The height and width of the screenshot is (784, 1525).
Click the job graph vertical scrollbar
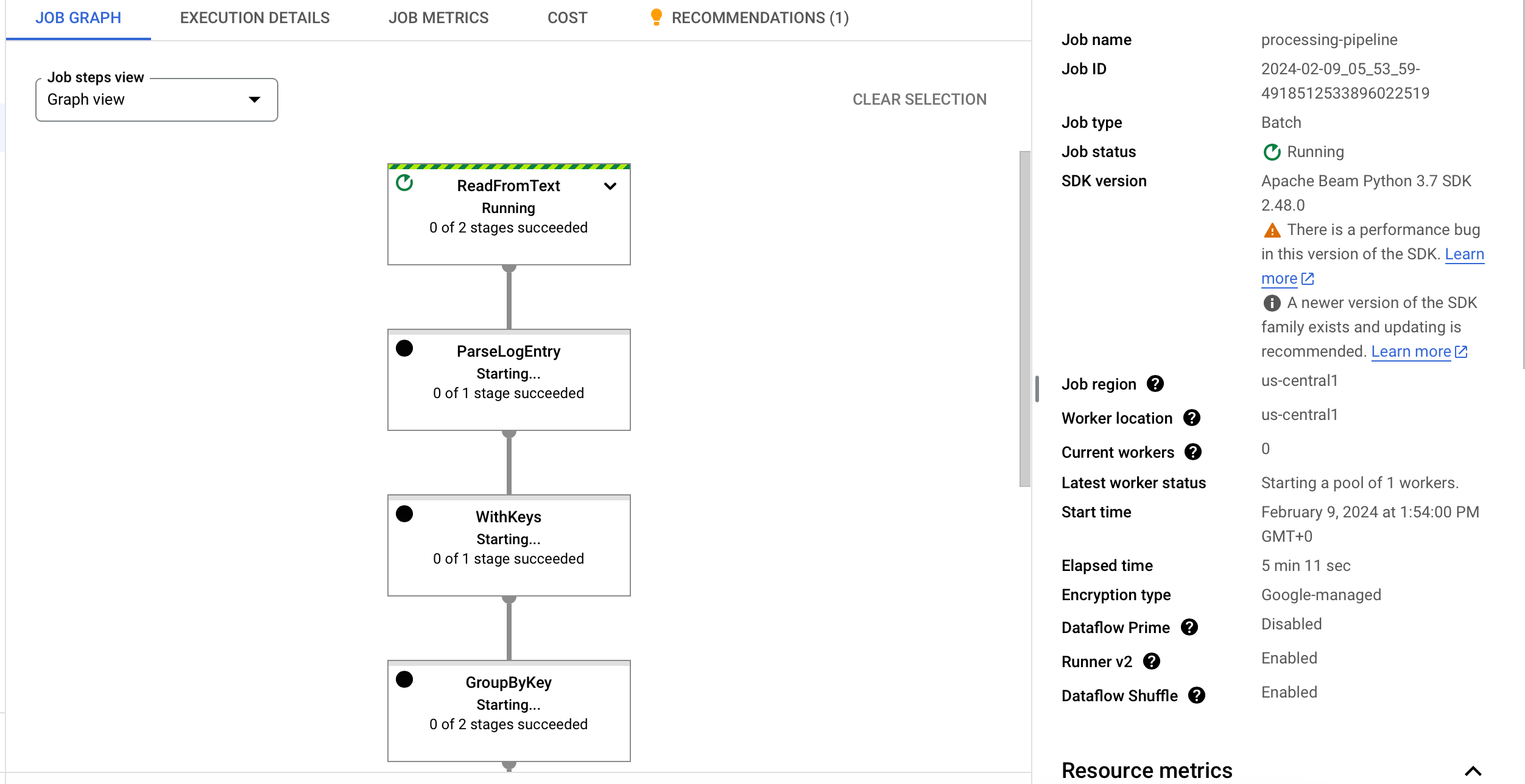pos(1025,319)
